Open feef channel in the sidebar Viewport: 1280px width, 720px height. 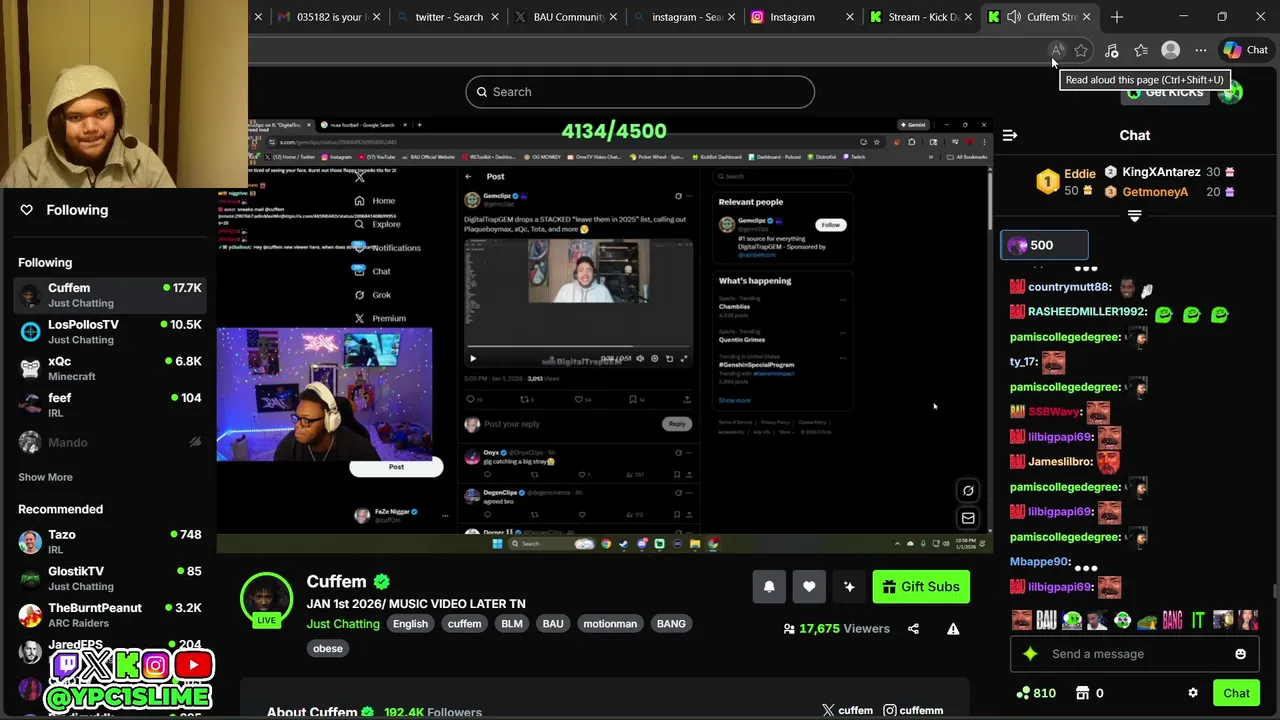click(110, 405)
